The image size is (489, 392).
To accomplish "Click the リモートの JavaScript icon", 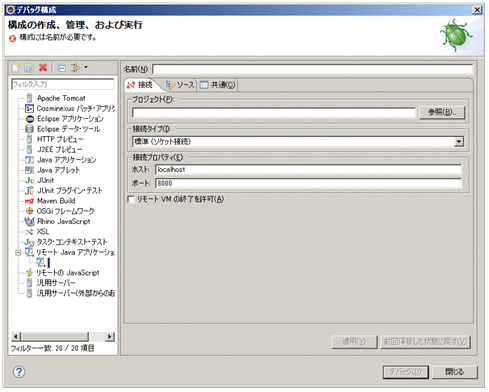I will (30, 273).
